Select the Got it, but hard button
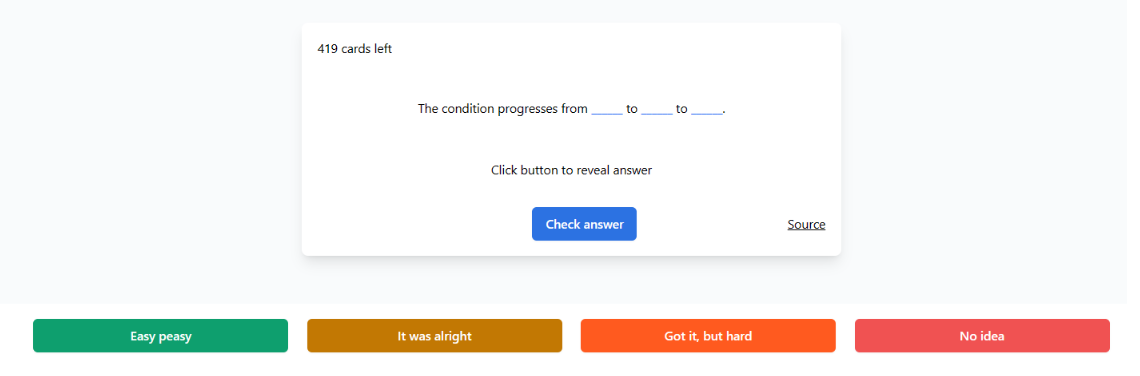Viewport: 1140px width, 376px height. pyautogui.click(x=708, y=336)
